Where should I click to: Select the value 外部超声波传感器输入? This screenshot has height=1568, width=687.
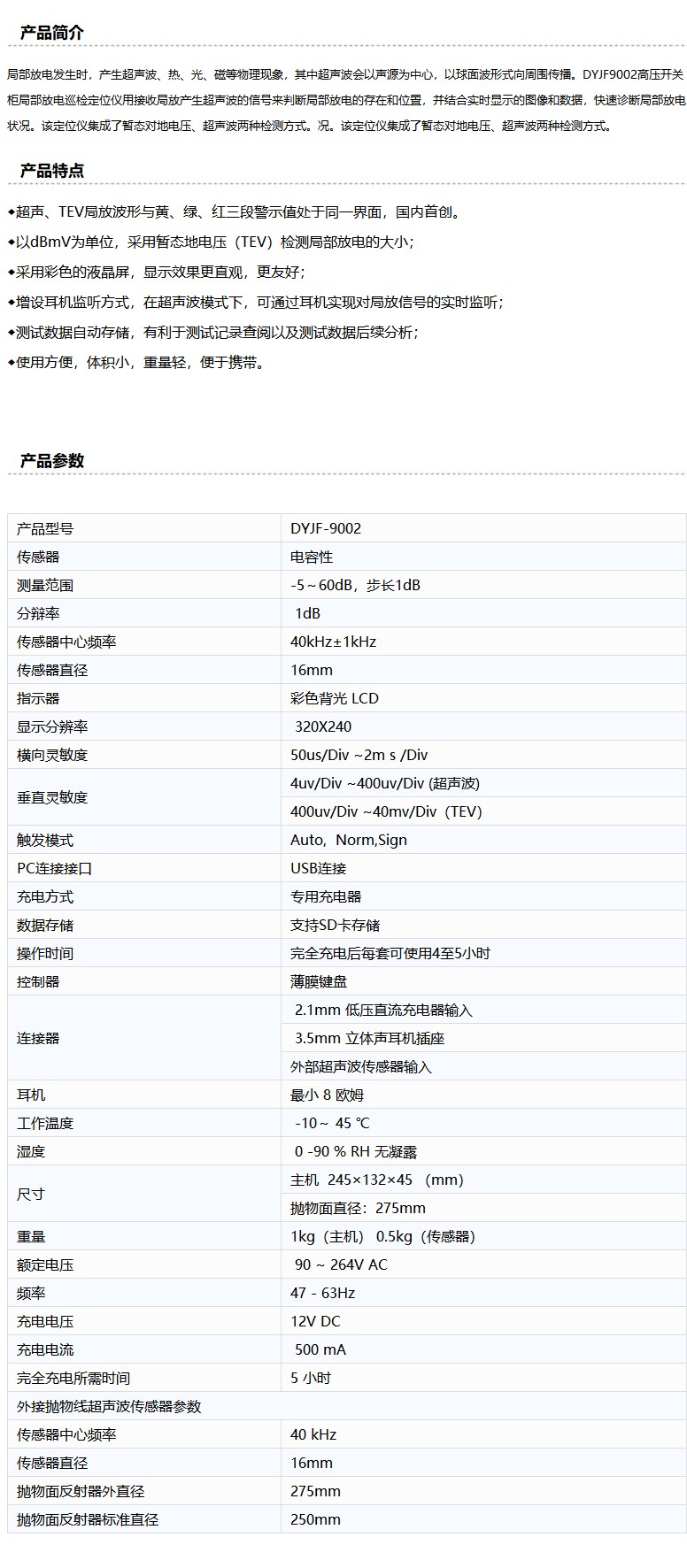pos(361,1066)
